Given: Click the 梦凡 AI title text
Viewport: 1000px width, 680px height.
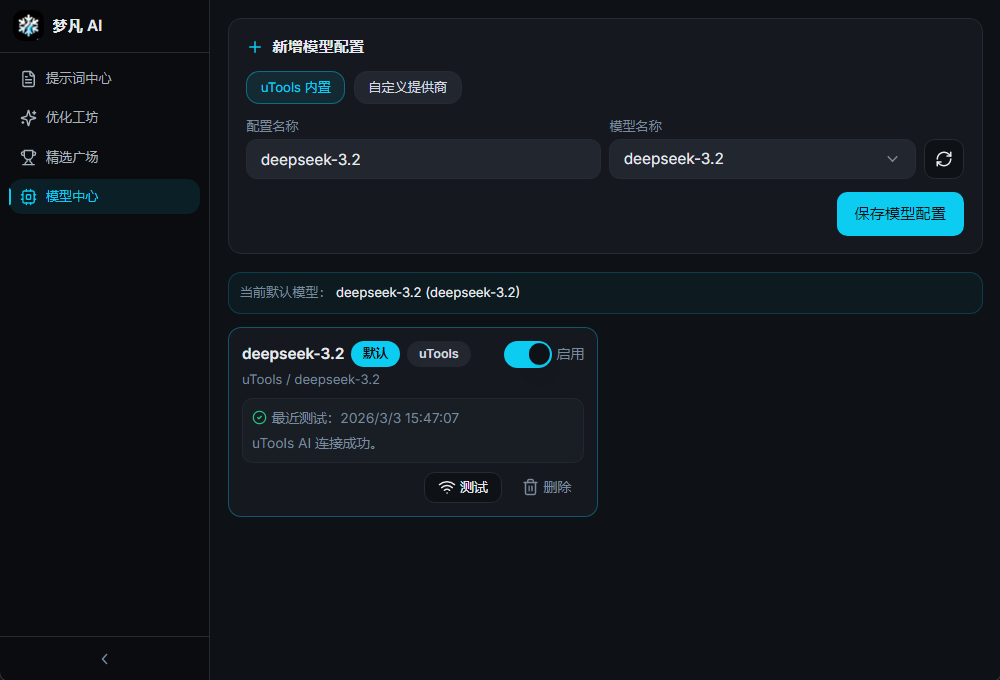Looking at the screenshot, I should point(77,26).
